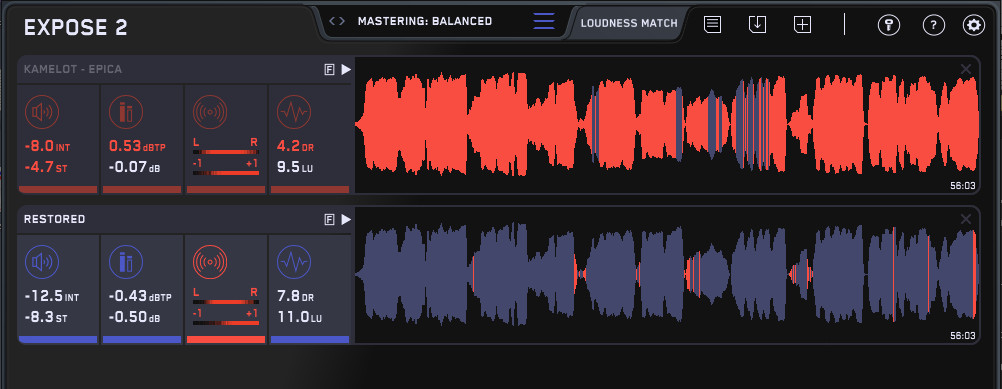Toggle the Loudness Match button
The width and height of the screenshot is (1002, 389).
pos(629,23)
